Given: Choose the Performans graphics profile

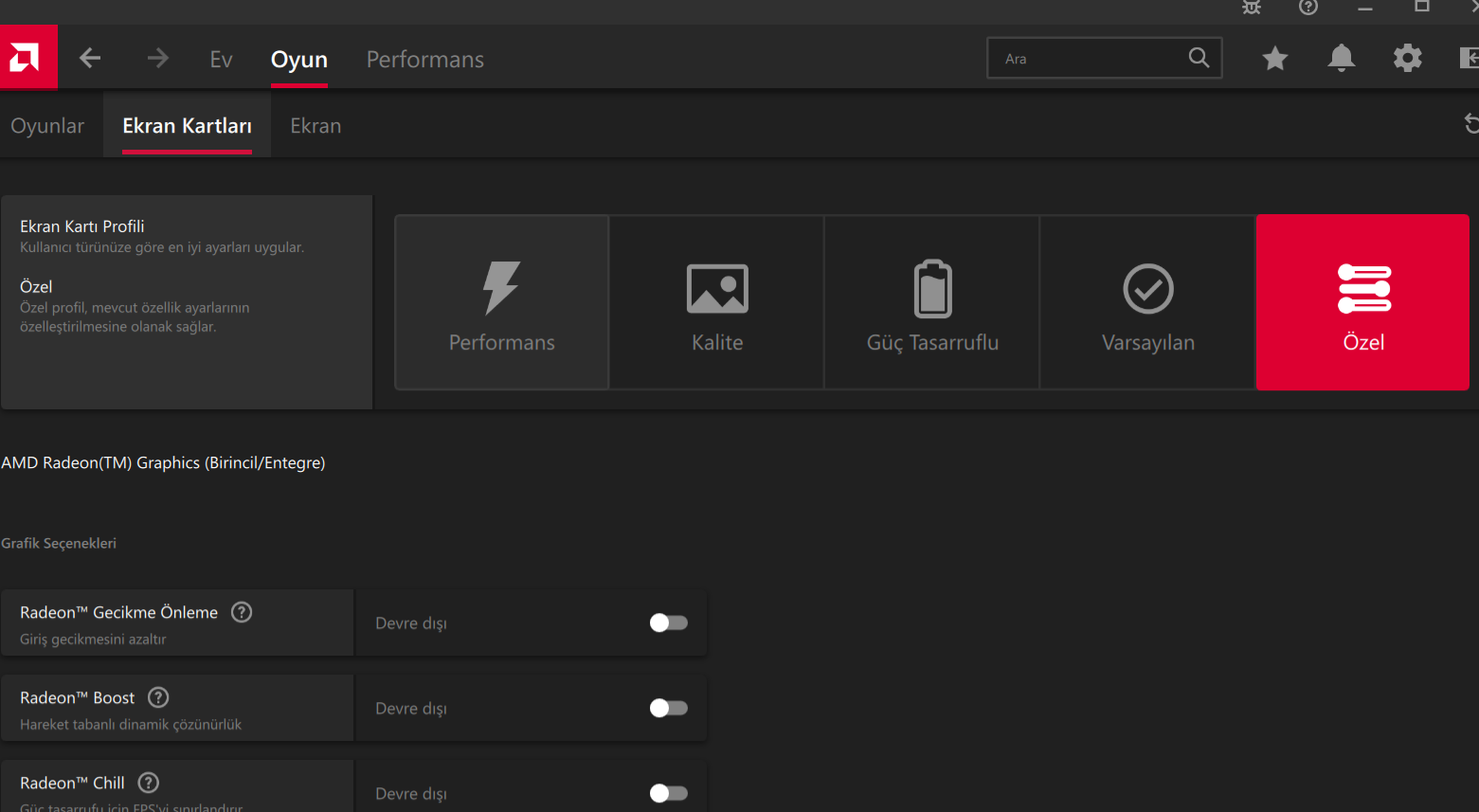Looking at the screenshot, I should coord(502,302).
